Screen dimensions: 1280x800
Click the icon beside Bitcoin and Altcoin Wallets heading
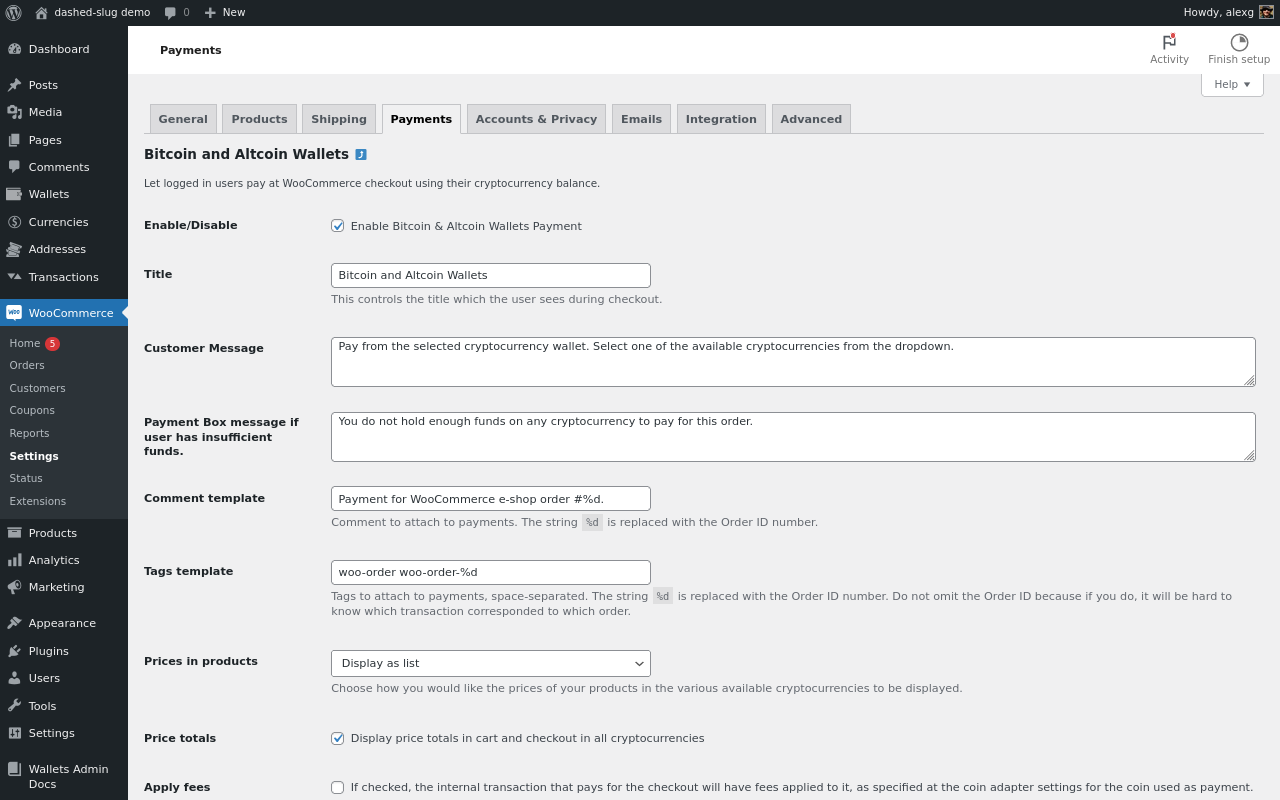[361, 154]
